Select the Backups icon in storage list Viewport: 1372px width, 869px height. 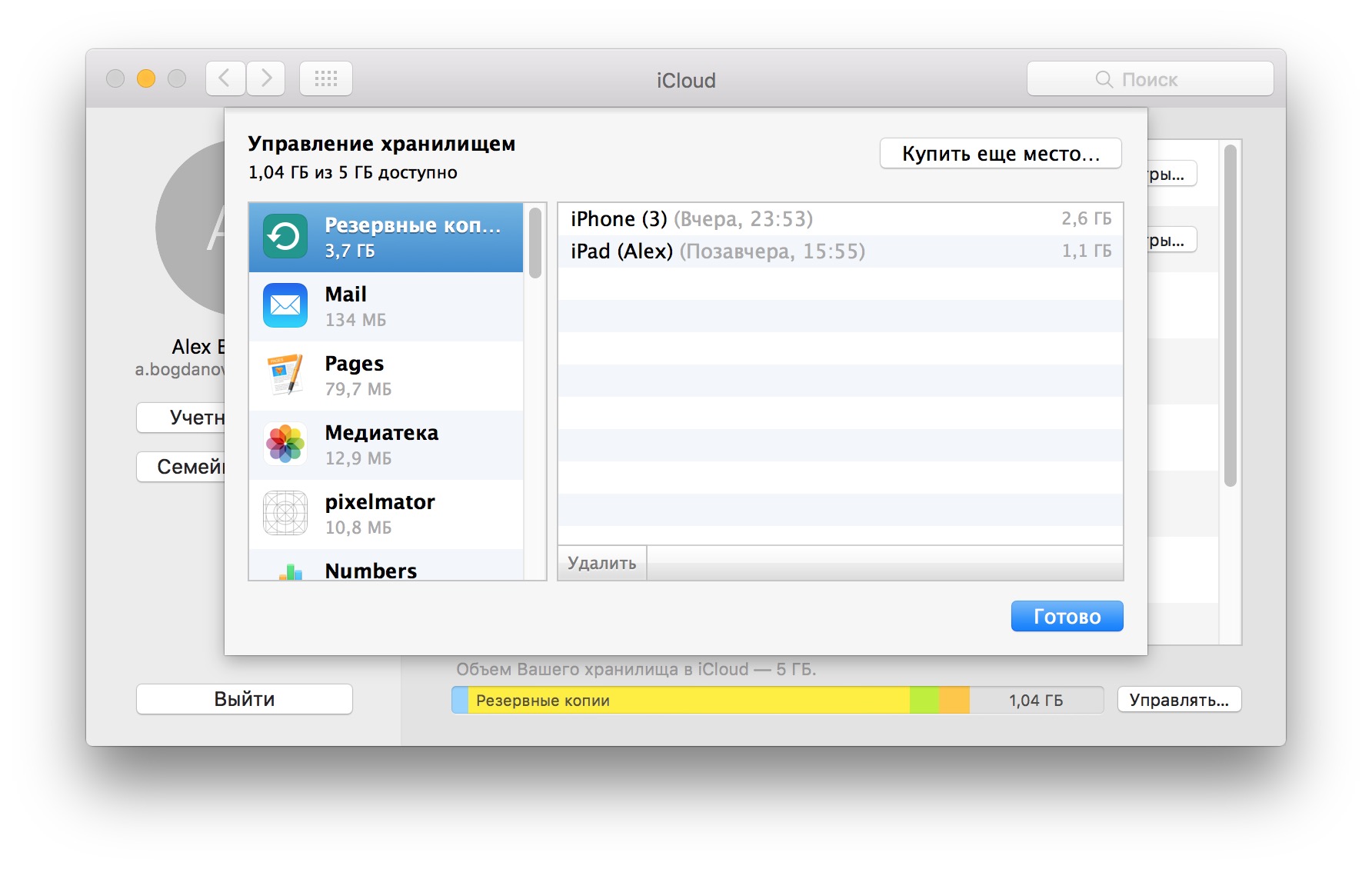coord(285,237)
